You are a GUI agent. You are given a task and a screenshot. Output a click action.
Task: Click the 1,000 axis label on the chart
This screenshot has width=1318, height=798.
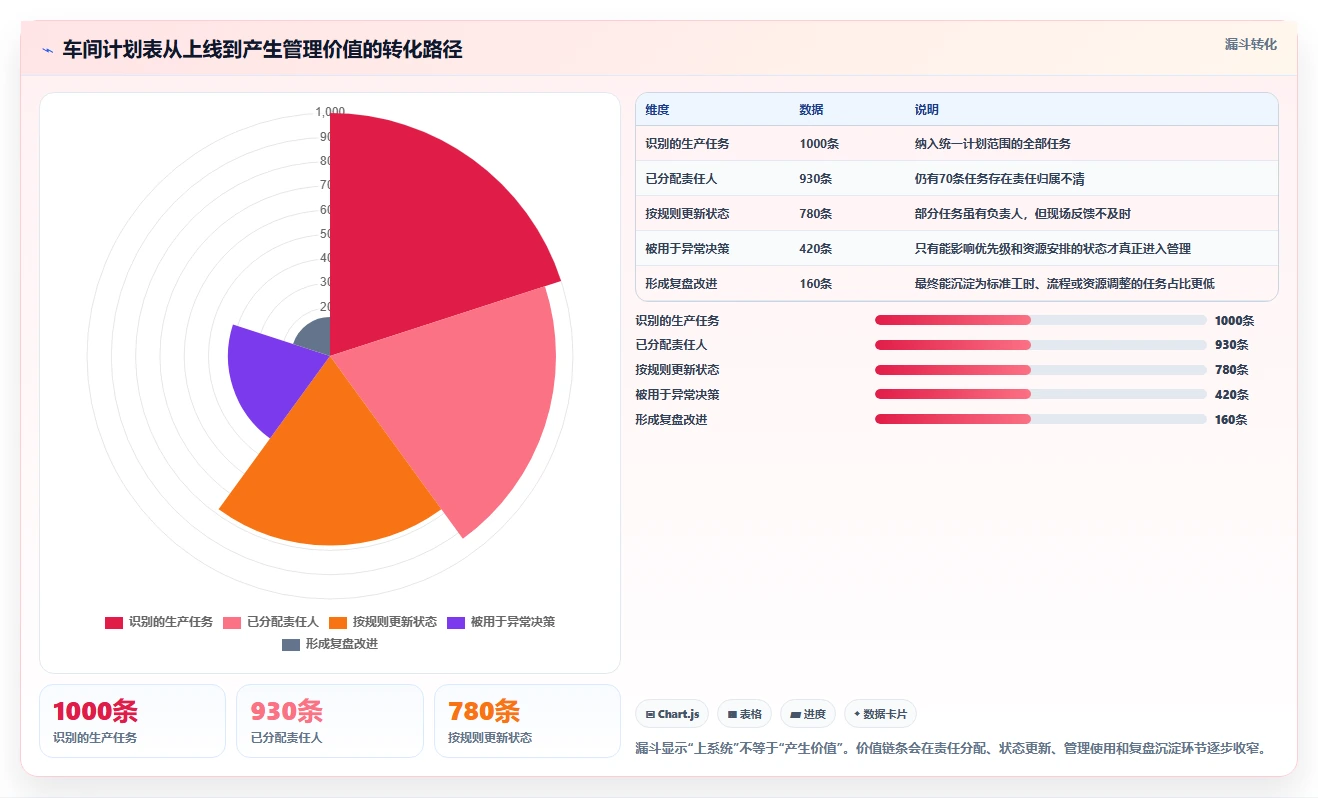coord(330,112)
